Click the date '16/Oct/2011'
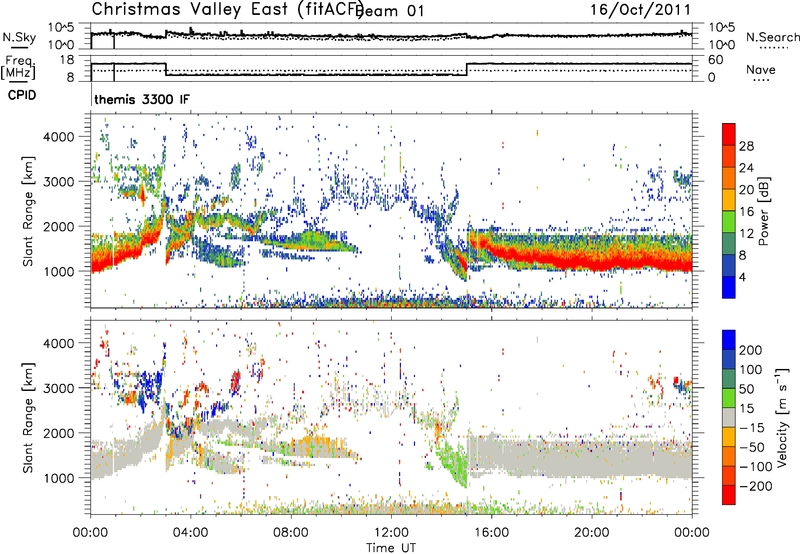 click(x=641, y=10)
